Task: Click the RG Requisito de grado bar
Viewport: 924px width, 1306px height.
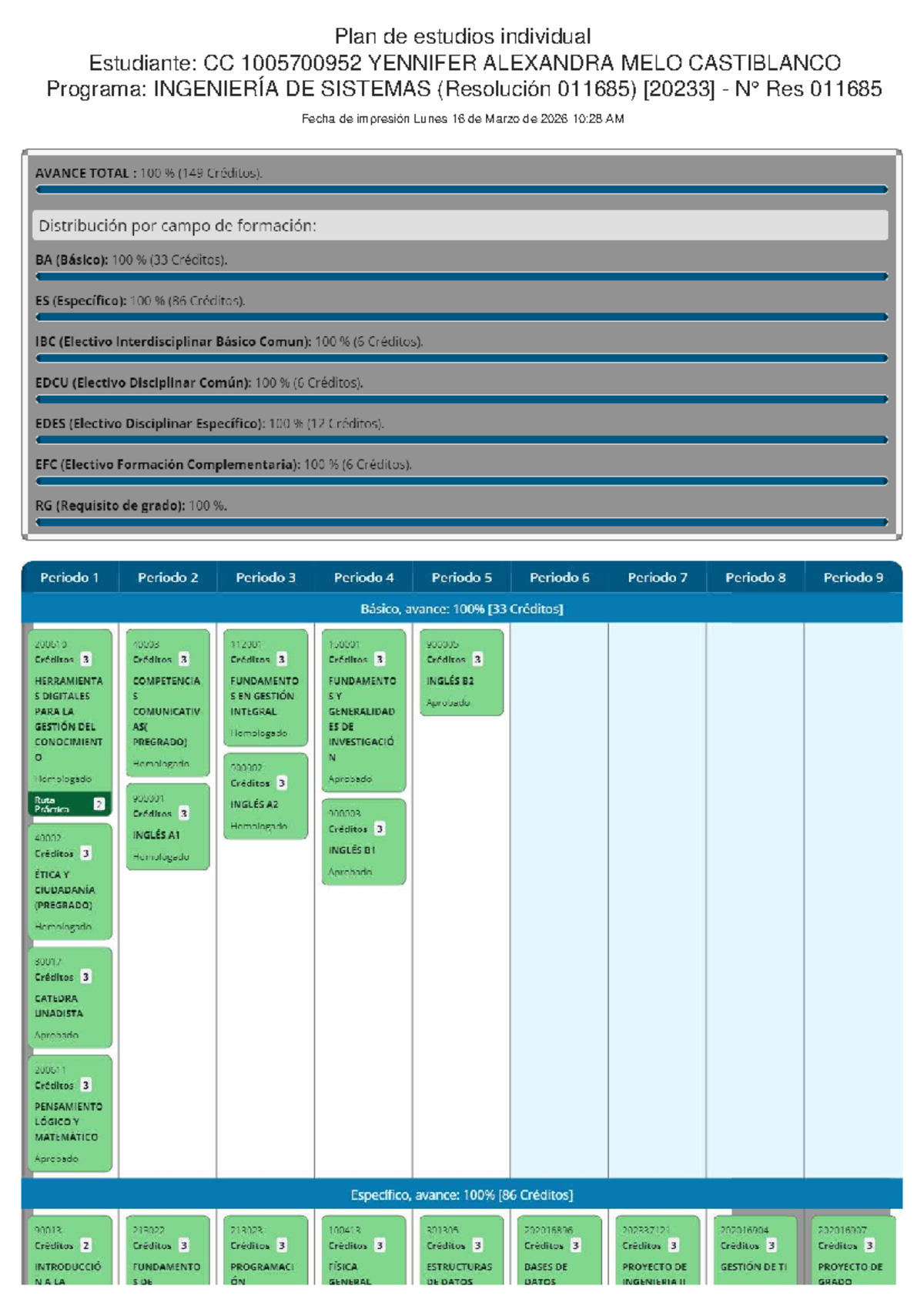Action: point(461,522)
